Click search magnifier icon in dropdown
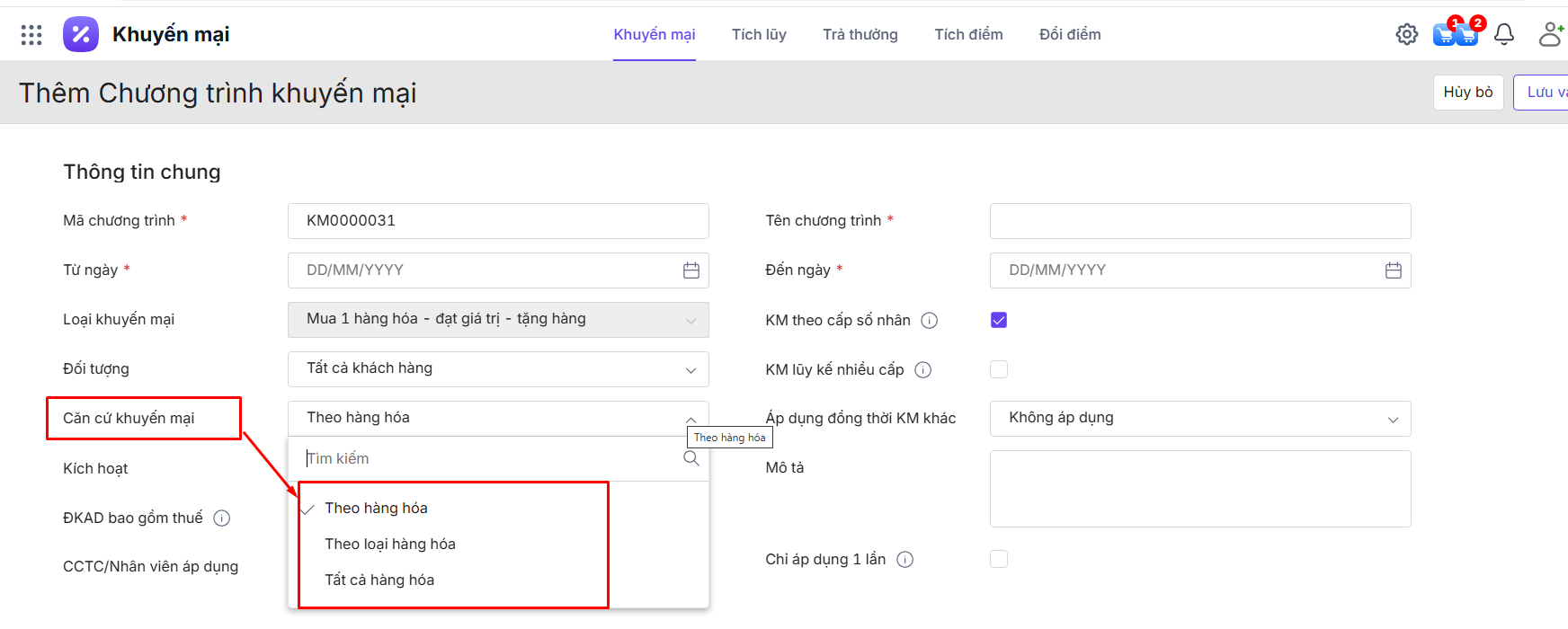1568x629 pixels. click(x=690, y=459)
